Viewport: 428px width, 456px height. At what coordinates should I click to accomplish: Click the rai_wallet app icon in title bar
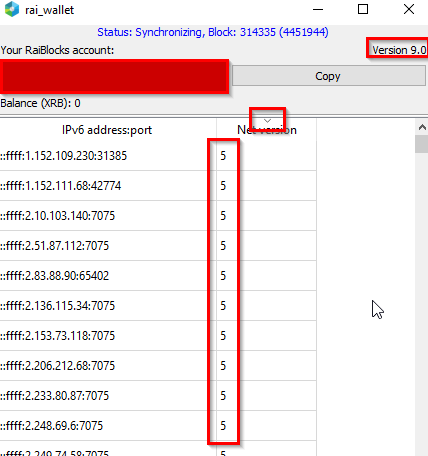12,9
